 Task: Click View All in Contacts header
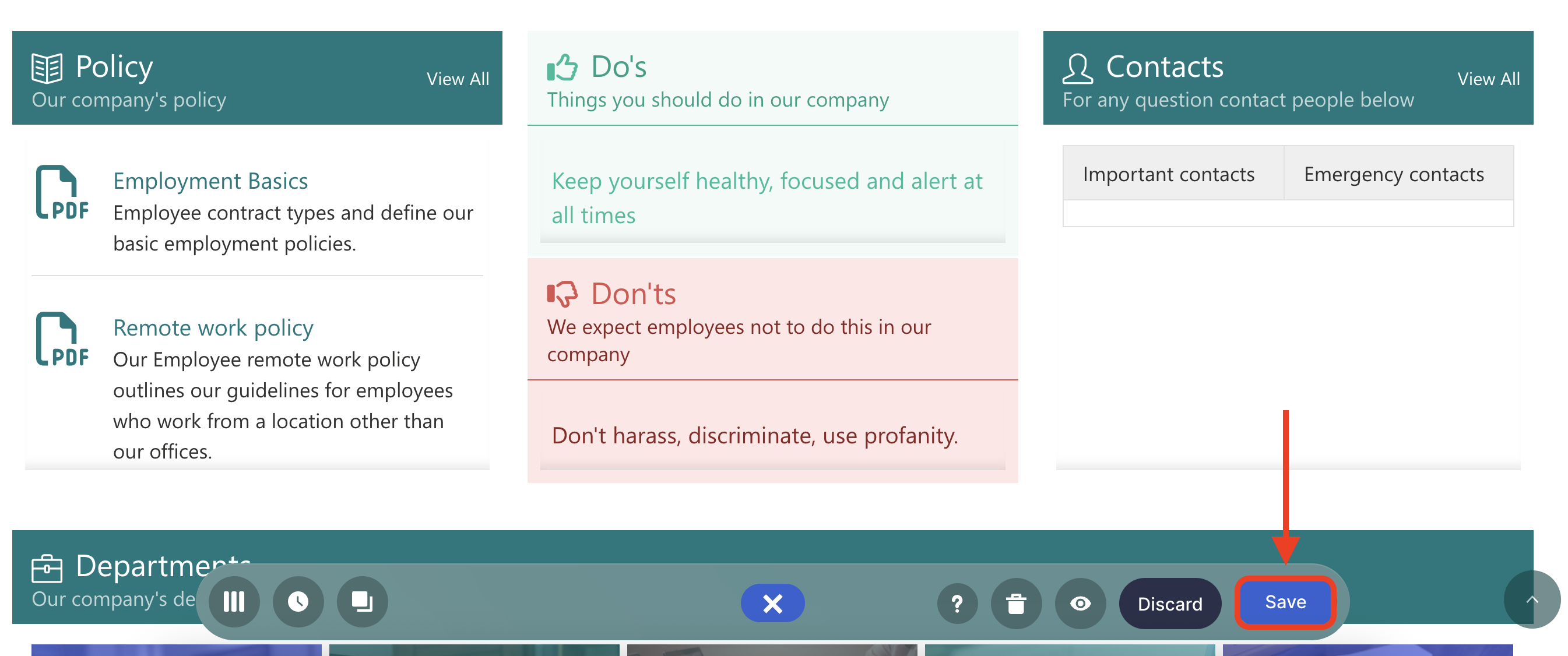[1488, 79]
